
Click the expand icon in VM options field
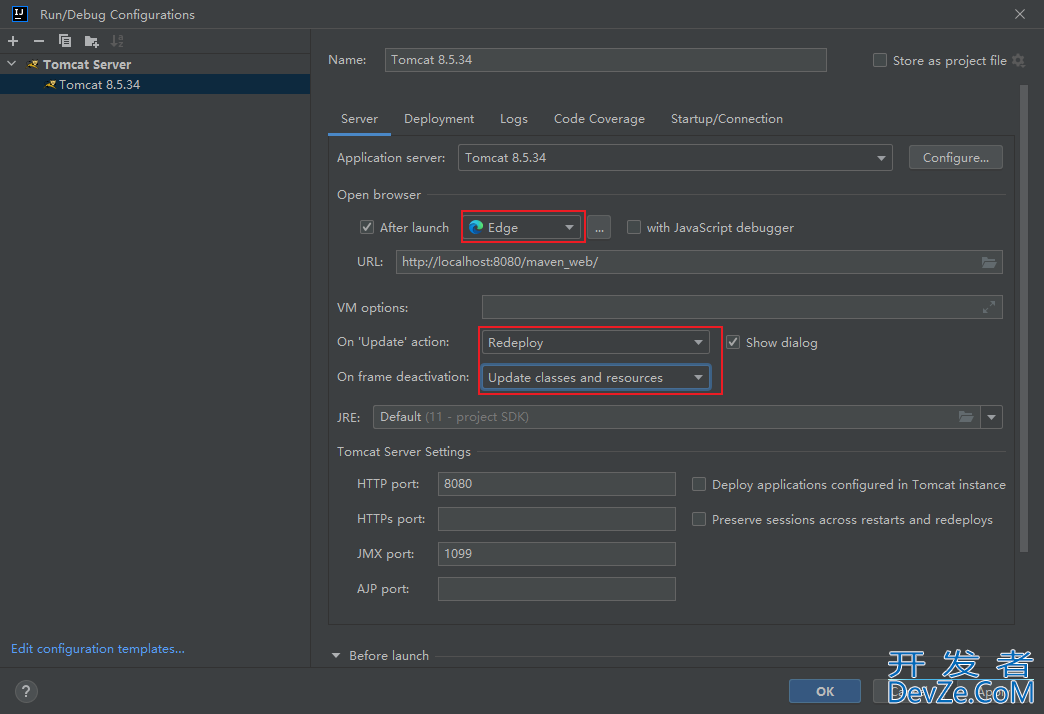pos(989,307)
